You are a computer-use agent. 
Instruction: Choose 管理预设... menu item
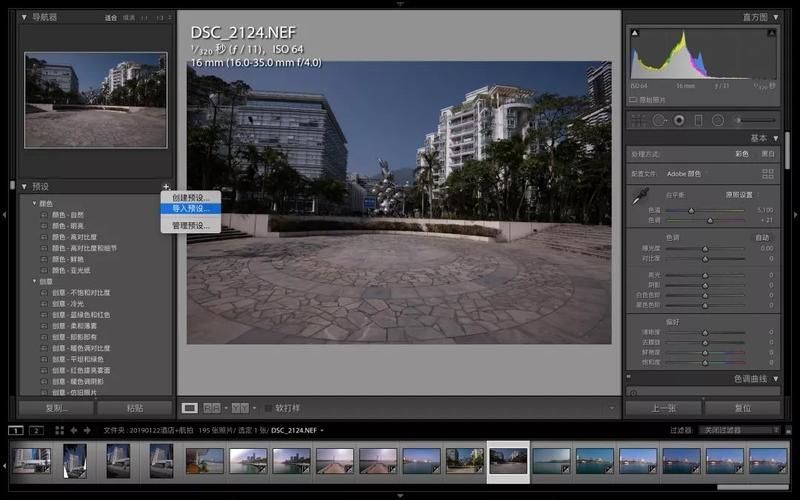191,226
